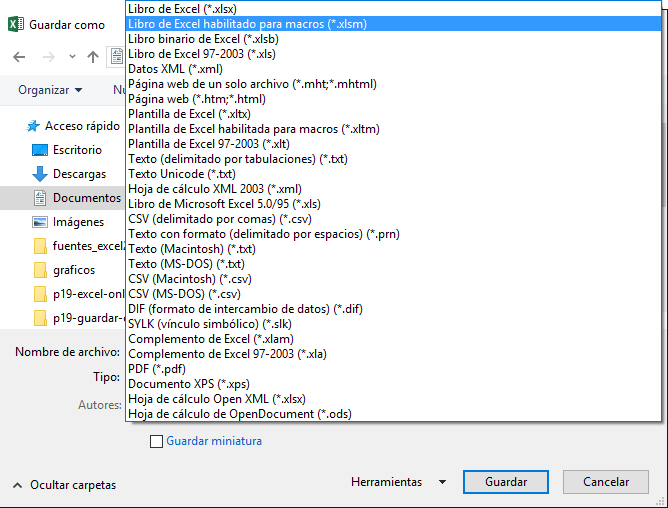Click the Excel icon in the title bar
Screen dimensions: 668x508
click(16, 24)
